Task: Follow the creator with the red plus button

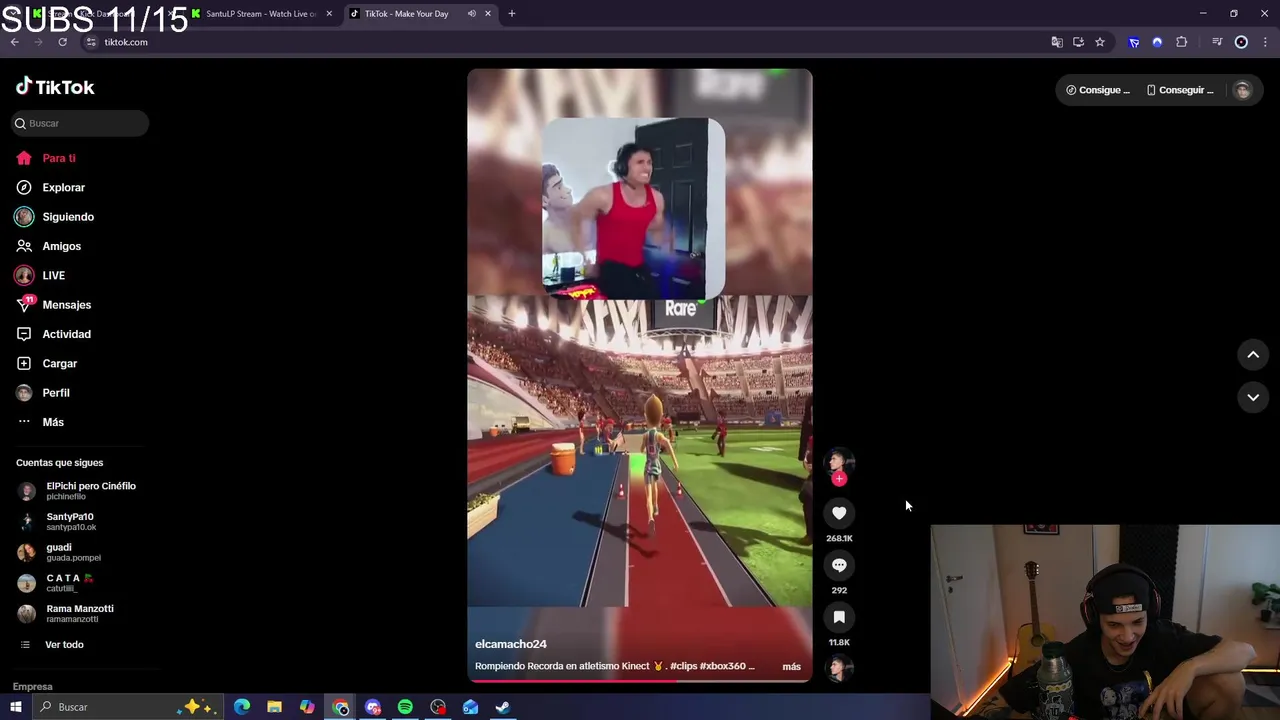Action: pyautogui.click(x=839, y=479)
